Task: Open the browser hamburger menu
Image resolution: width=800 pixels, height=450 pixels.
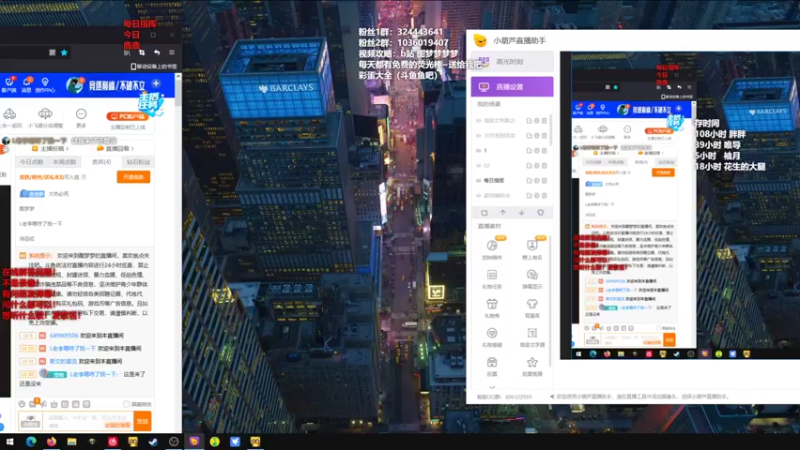Action: (x=172, y=53)
